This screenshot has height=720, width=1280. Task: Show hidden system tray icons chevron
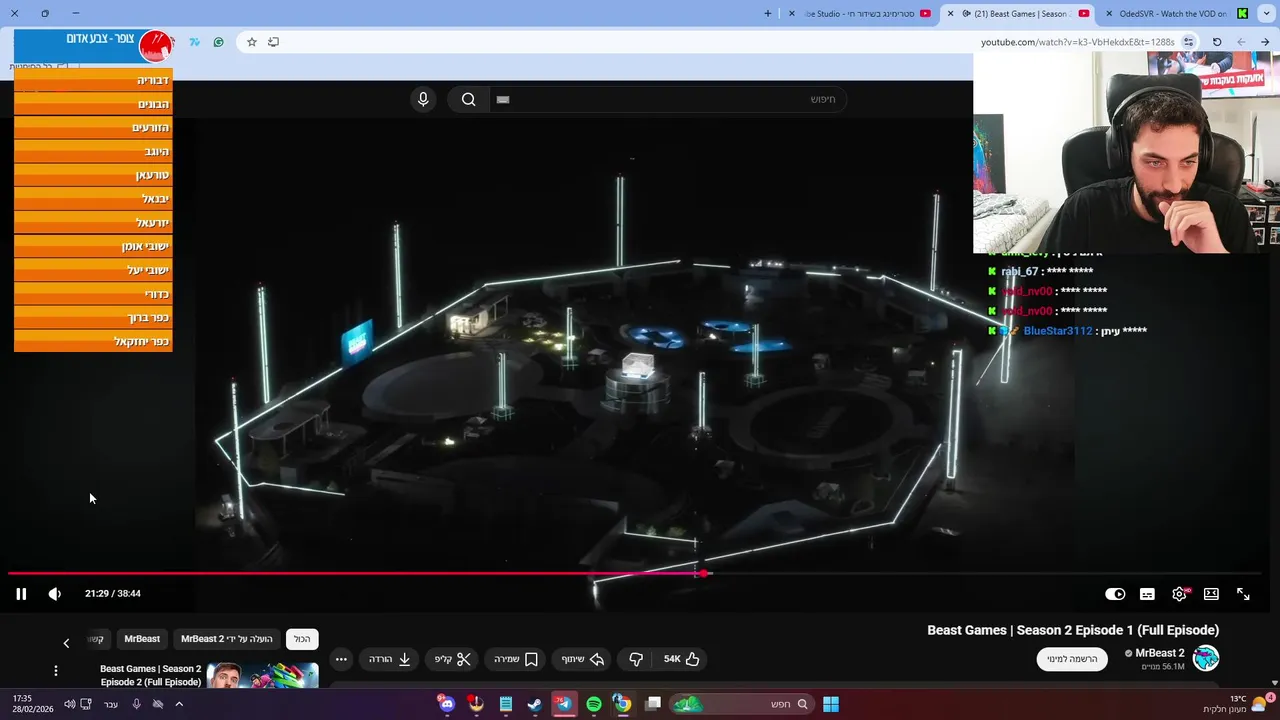pyautogui.click(x=179, y=704)
